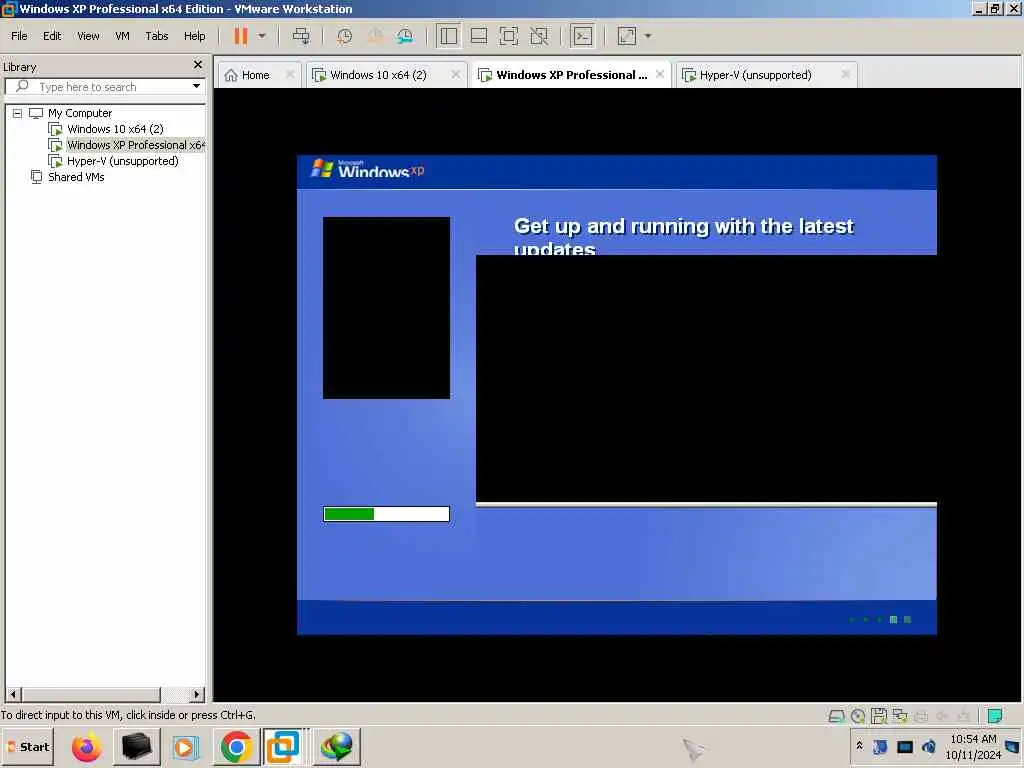
Task: Click the display tray icon beside Bluetooth
Action: coord(905,746)
